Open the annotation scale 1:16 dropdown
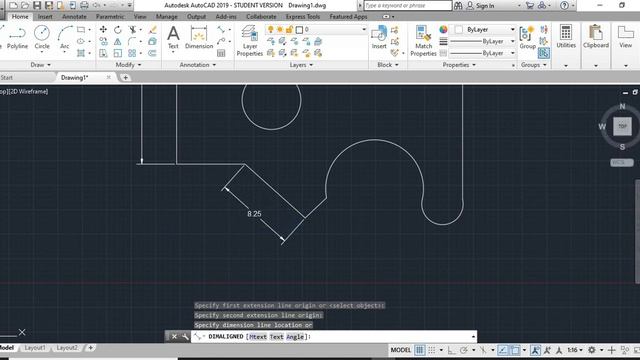Viewport: 640px width, 360px height. (575, 350)
